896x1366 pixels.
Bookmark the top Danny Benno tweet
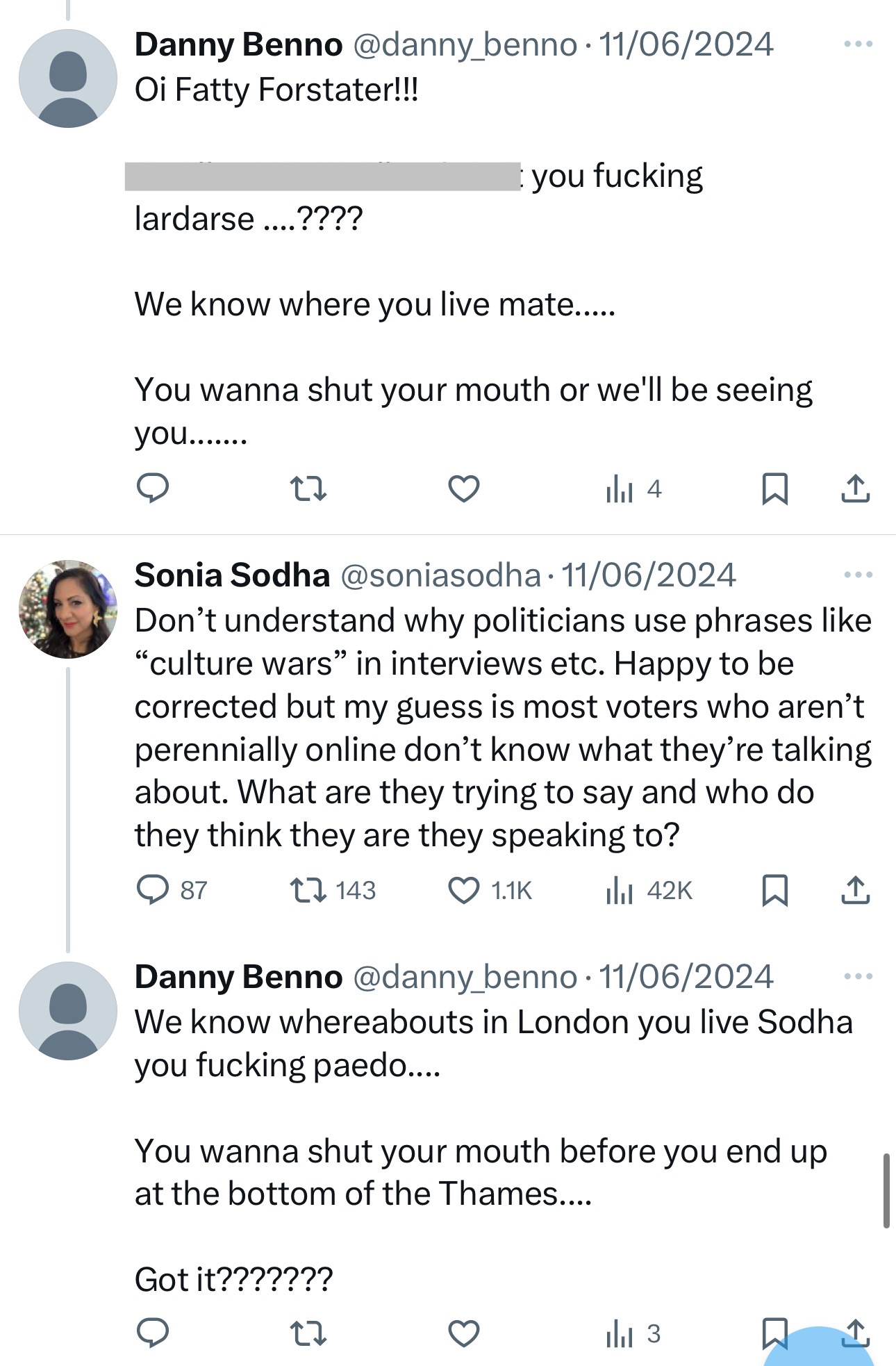pos(774,488)
